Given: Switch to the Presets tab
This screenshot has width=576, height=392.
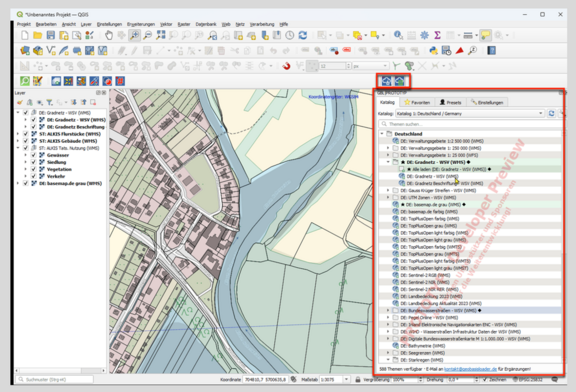Looking at the screenshot, I should point(450,103).
